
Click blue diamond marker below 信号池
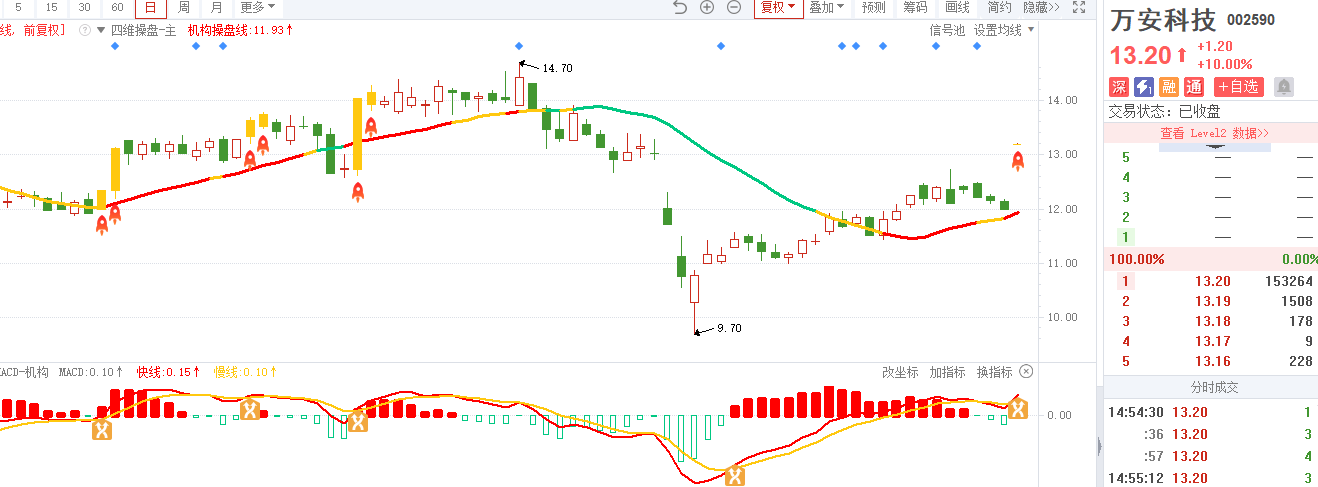pos(936,46)
